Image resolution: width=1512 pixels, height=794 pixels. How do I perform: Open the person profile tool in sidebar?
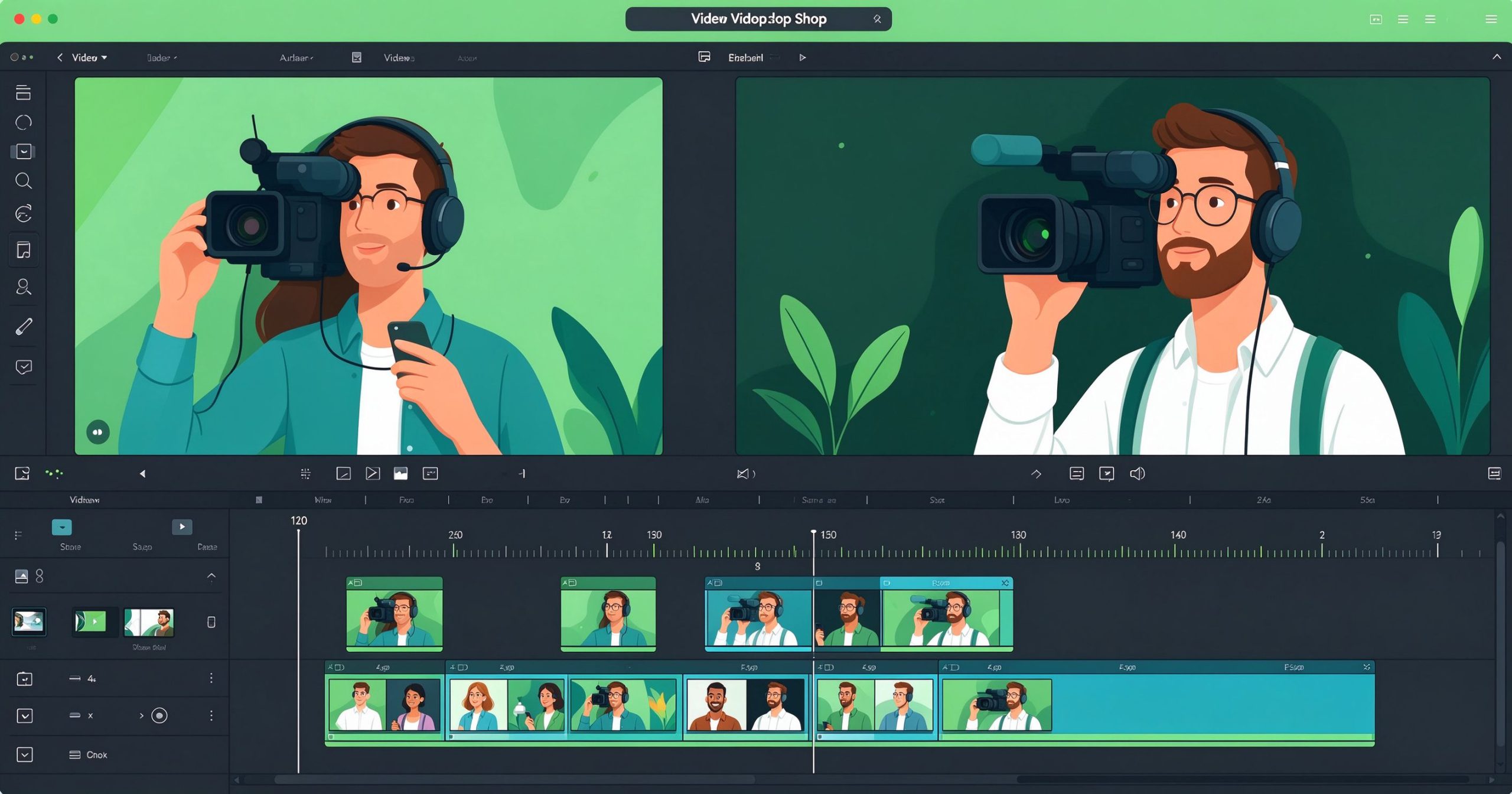pos(24,287)
